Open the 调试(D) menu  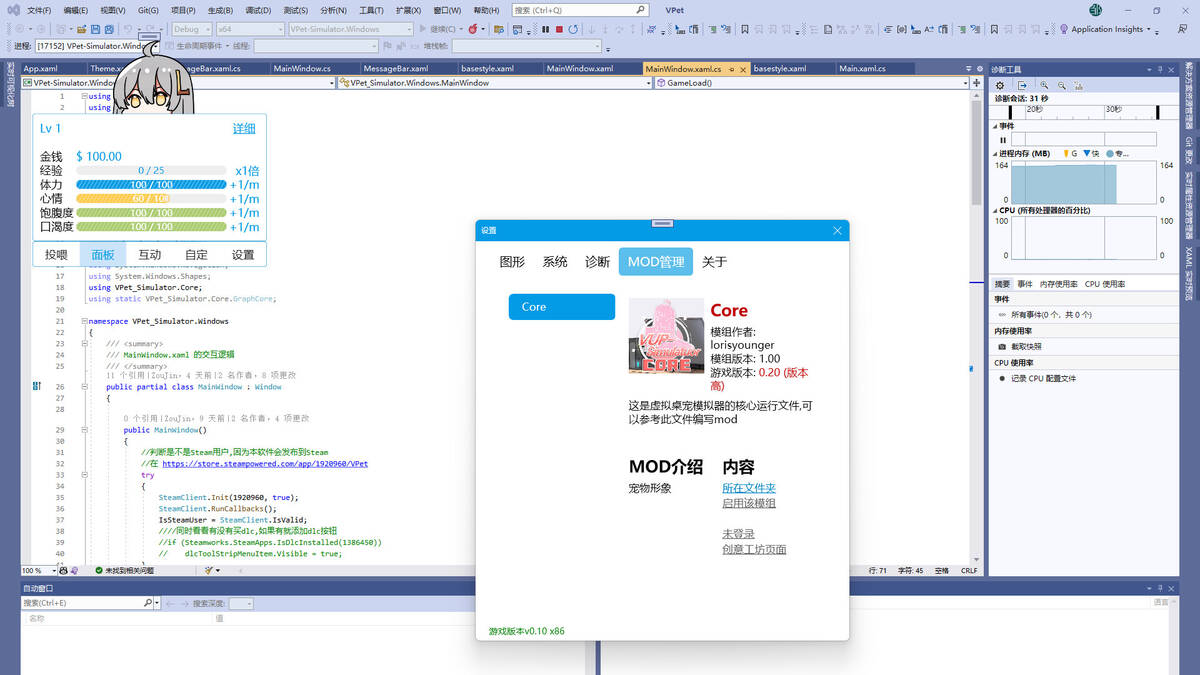(258, 10)
